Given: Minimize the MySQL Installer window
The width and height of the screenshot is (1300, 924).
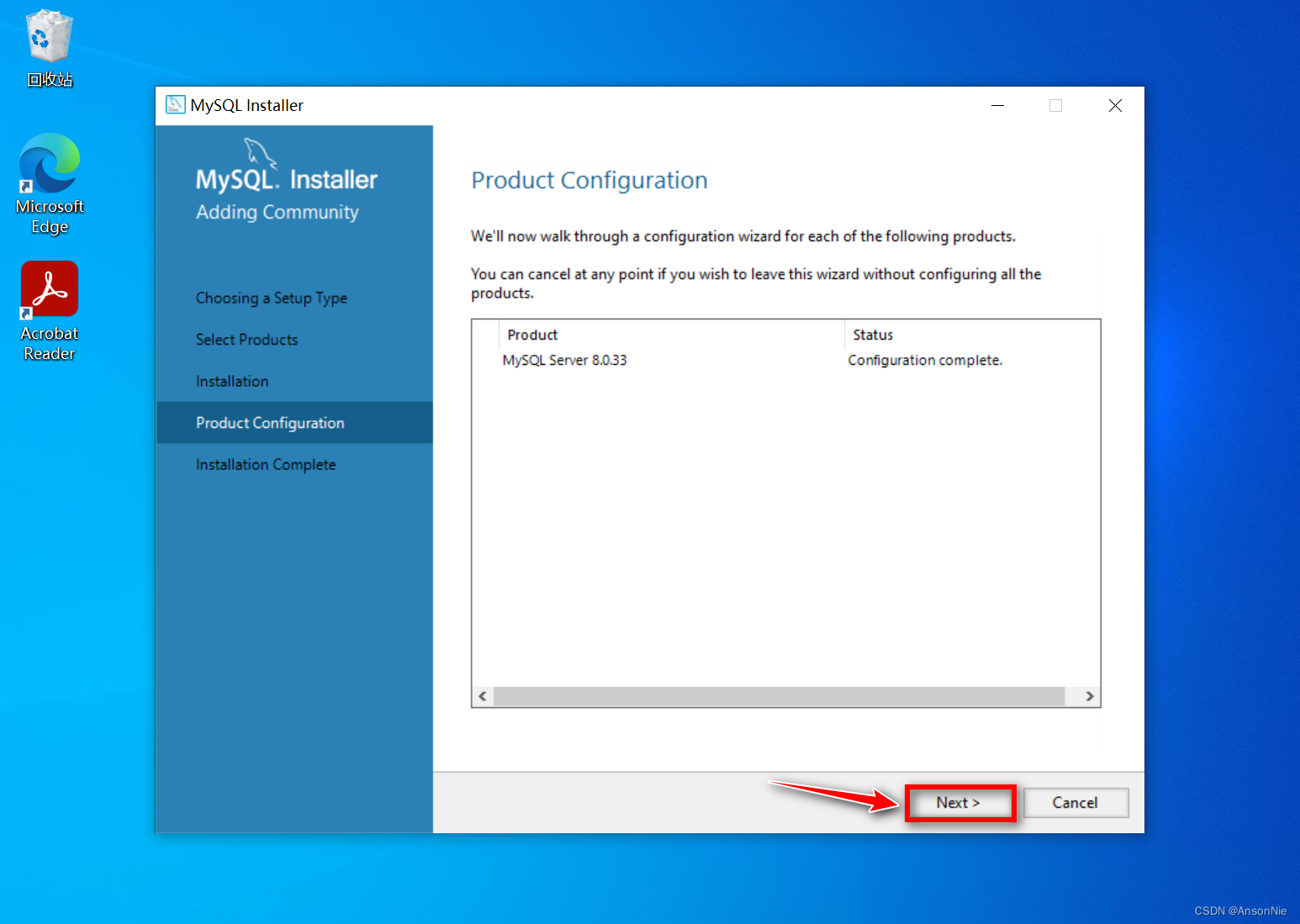Looking at the screenshot, I should coord(998,105).
